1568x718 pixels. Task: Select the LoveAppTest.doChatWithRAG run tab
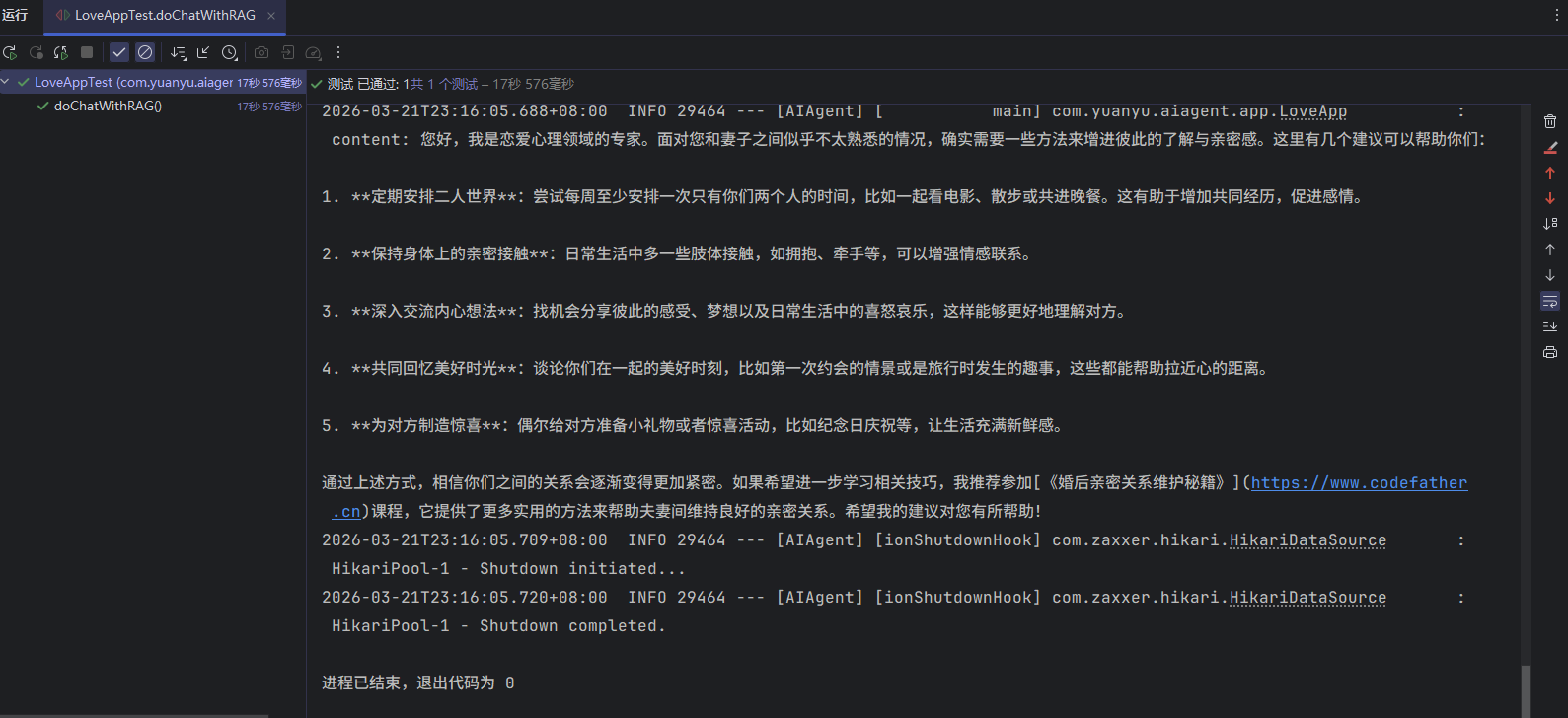164,16
